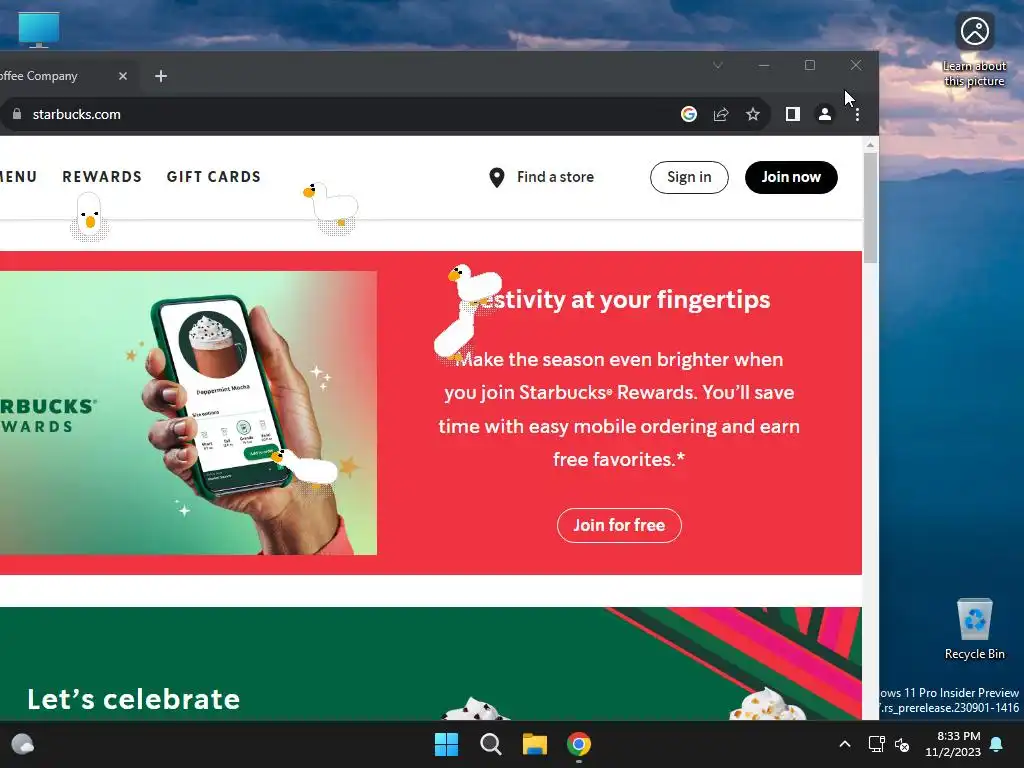Open the REWARDS menu item
The height and width of the screenshot is (768, 1024).
(102, 177)
